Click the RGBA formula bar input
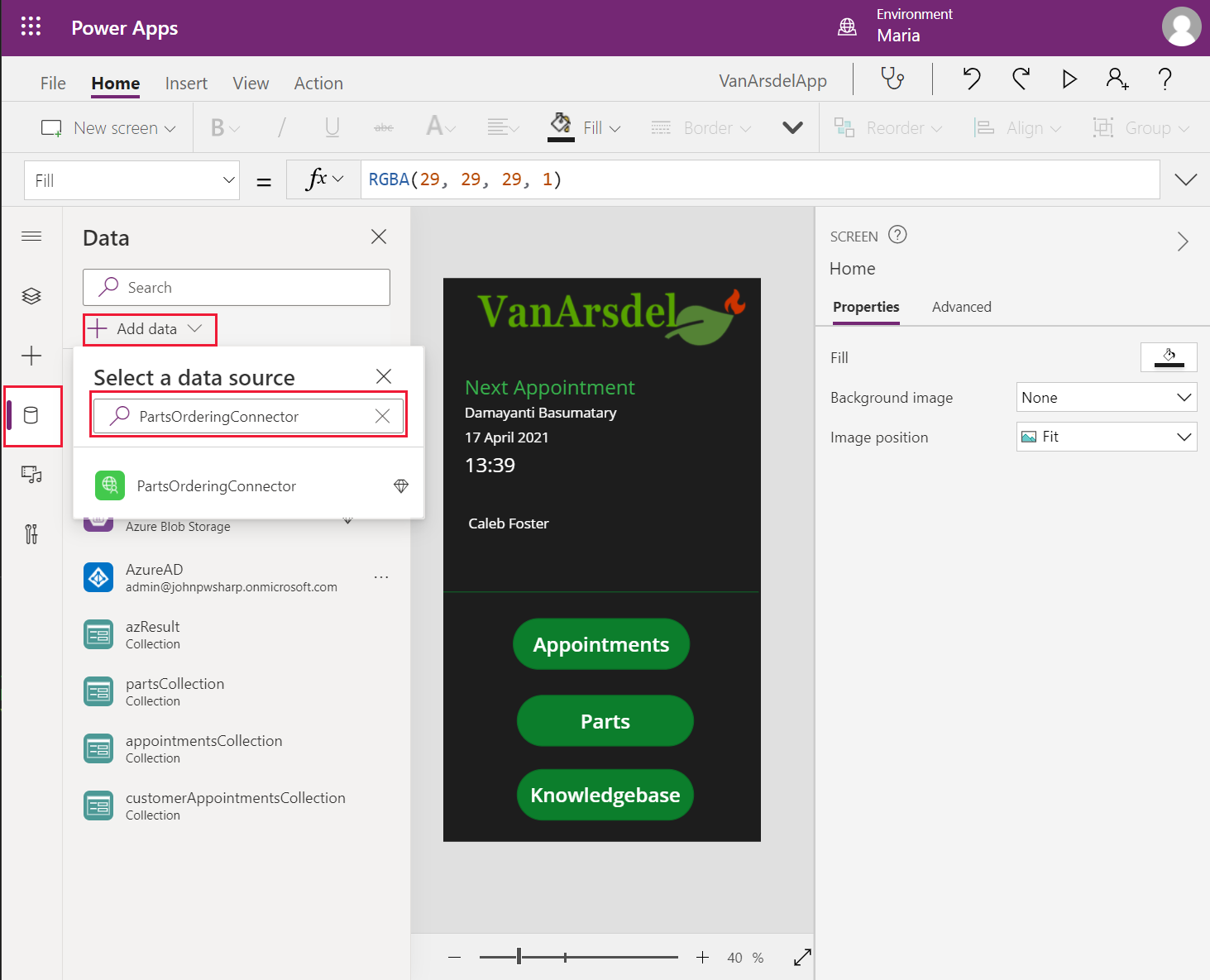This screenshot has width=1210, height=980. point(760,179)
